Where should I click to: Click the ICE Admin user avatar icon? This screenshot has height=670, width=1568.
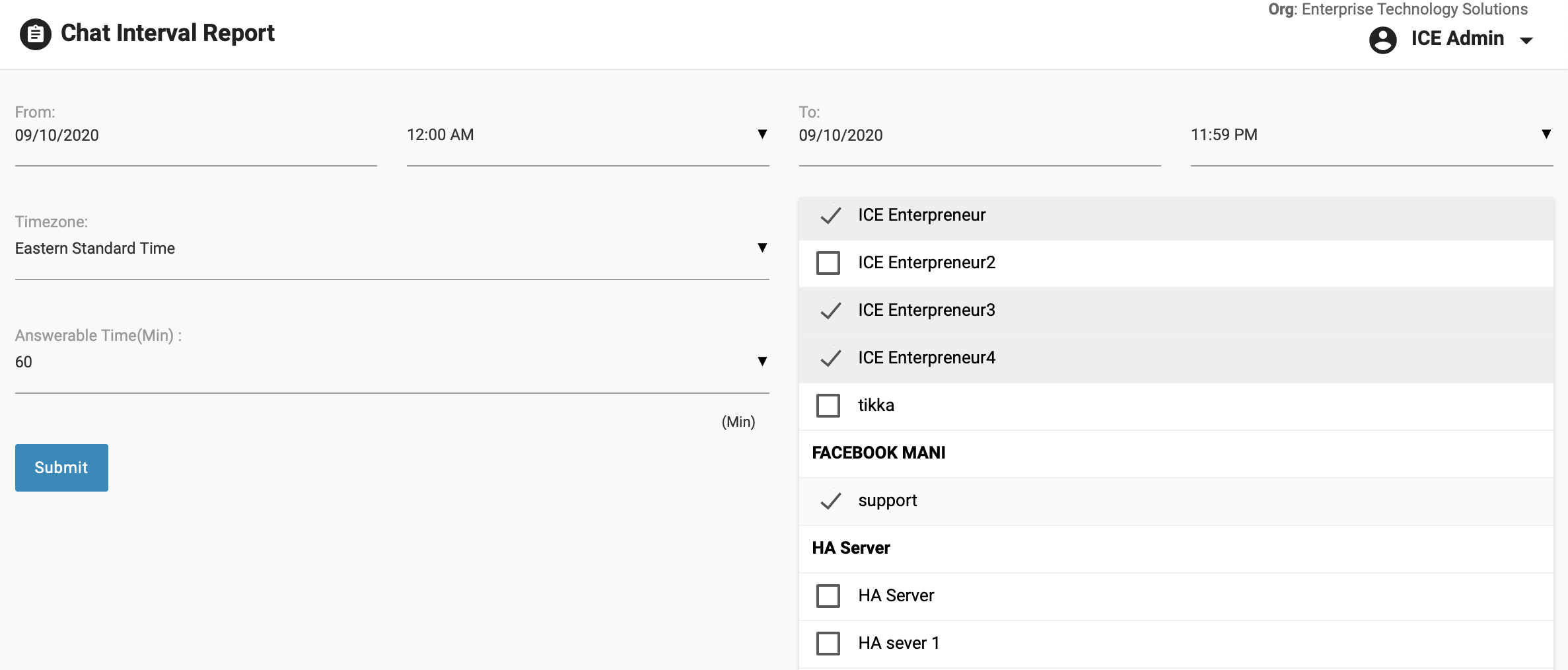click(x=1382, y=40)
